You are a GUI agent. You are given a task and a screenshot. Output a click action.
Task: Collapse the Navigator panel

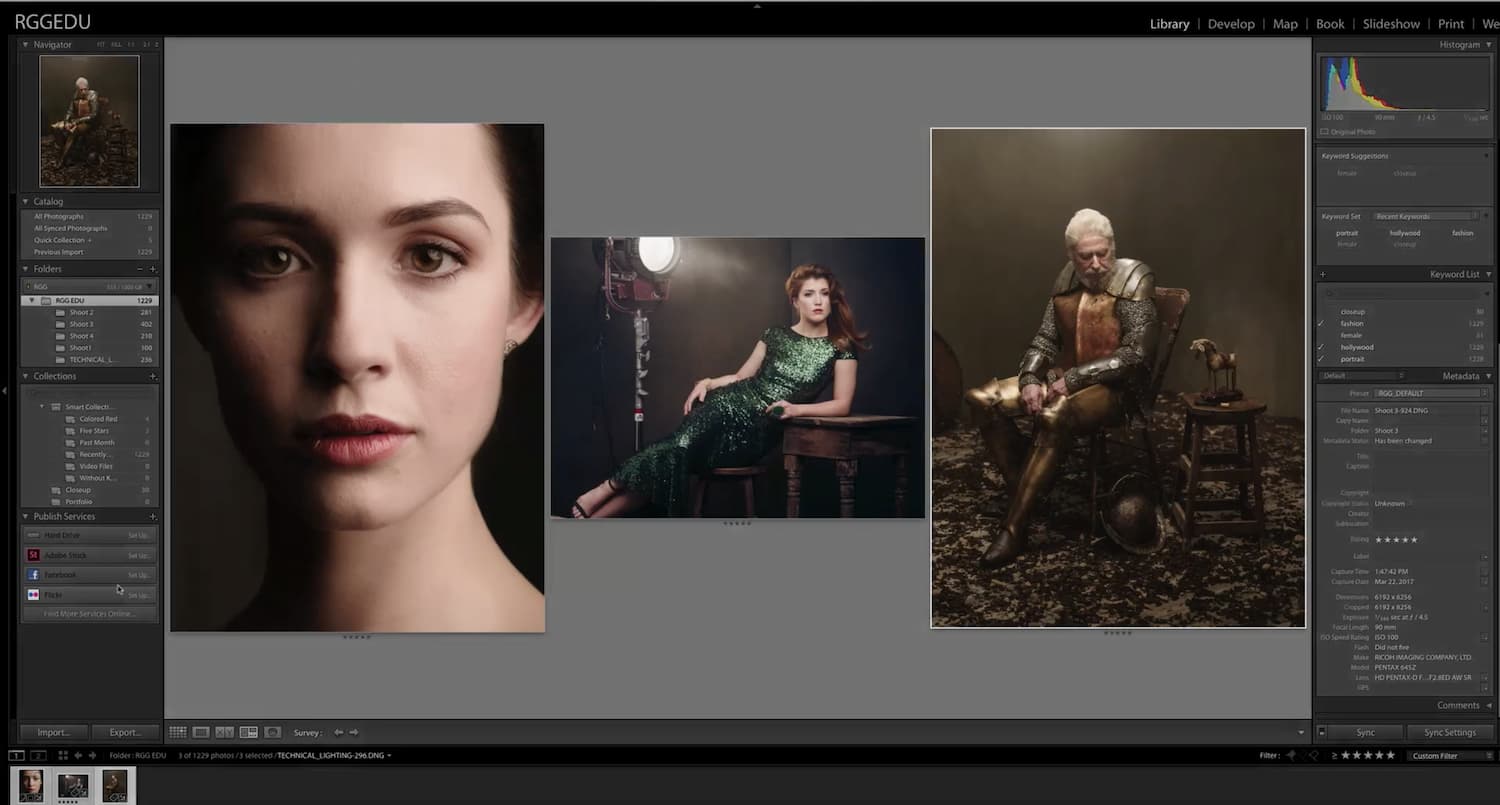[26, 45]
